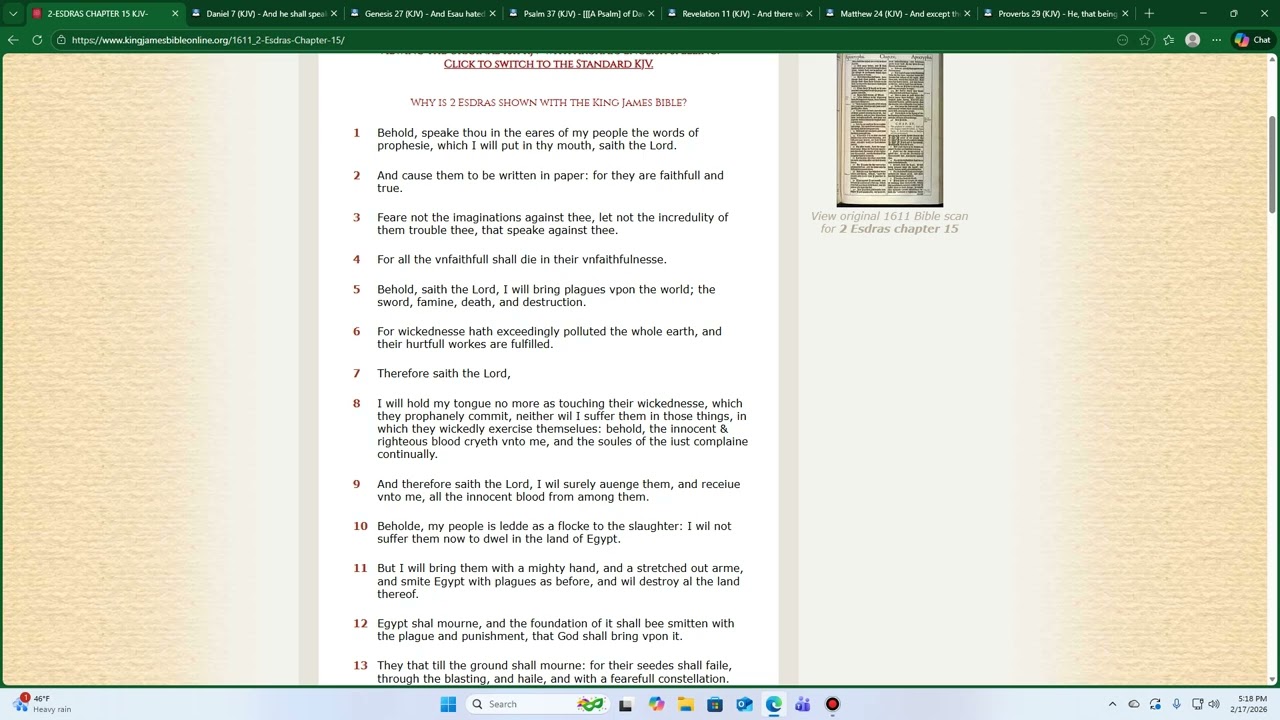Open 'Why is 2 Esdras shown' link
1280x720 pixels.
[548, 102]
